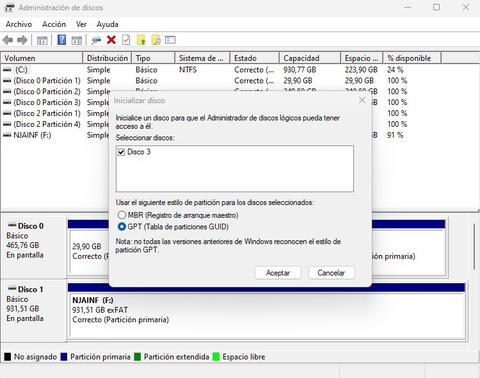Image resolution: width=480 pixels, height=378 pixels.
Task: Open the Ver menu
Action: point(81,24)
